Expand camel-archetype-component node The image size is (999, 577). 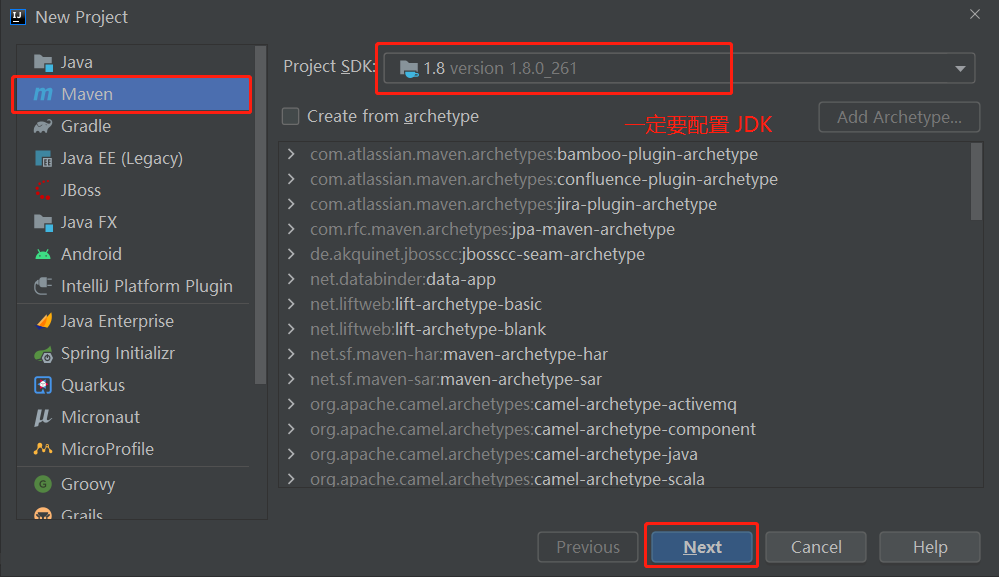[291, 429]
